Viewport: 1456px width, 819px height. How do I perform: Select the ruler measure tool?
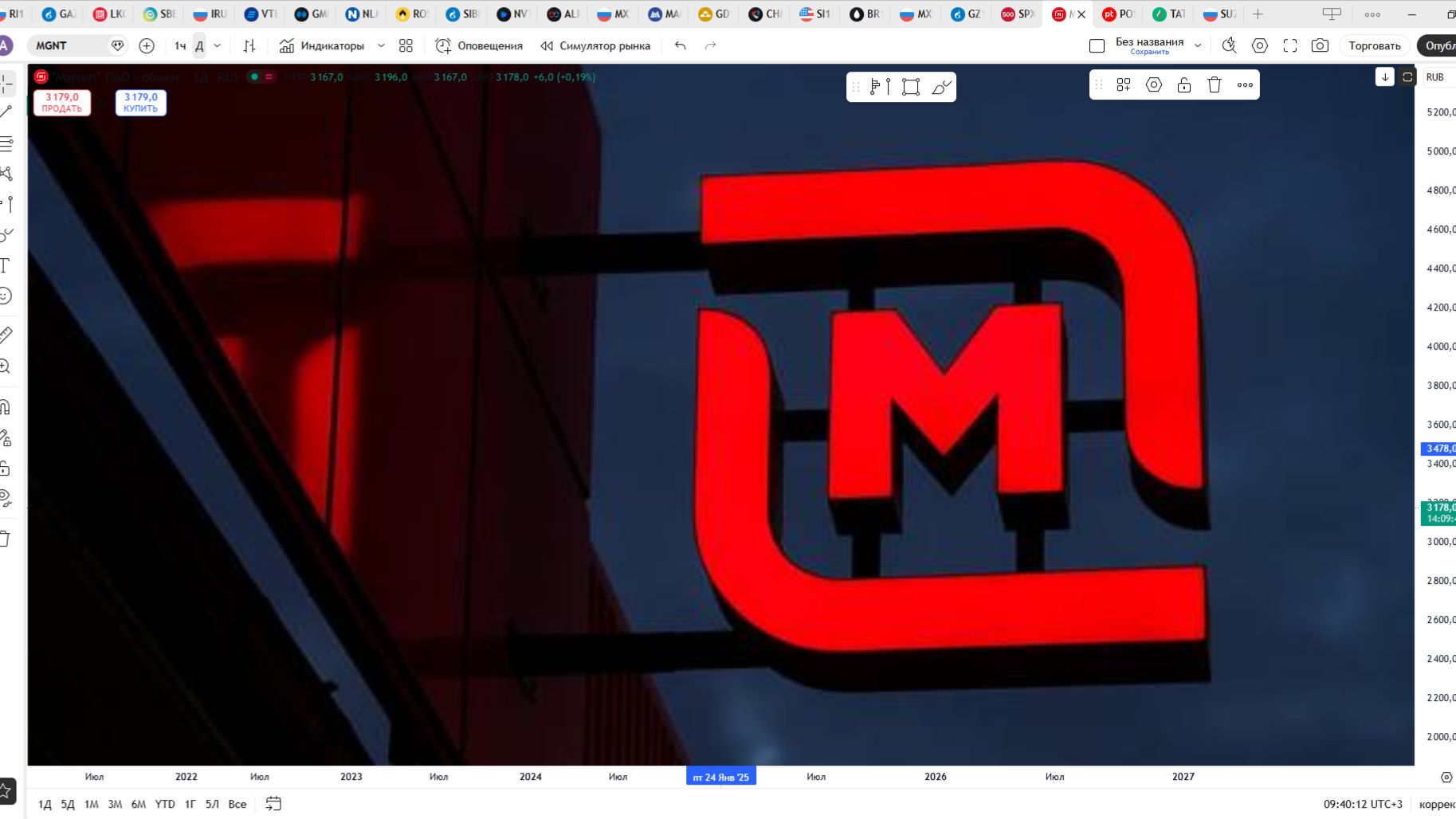point(6,335)
